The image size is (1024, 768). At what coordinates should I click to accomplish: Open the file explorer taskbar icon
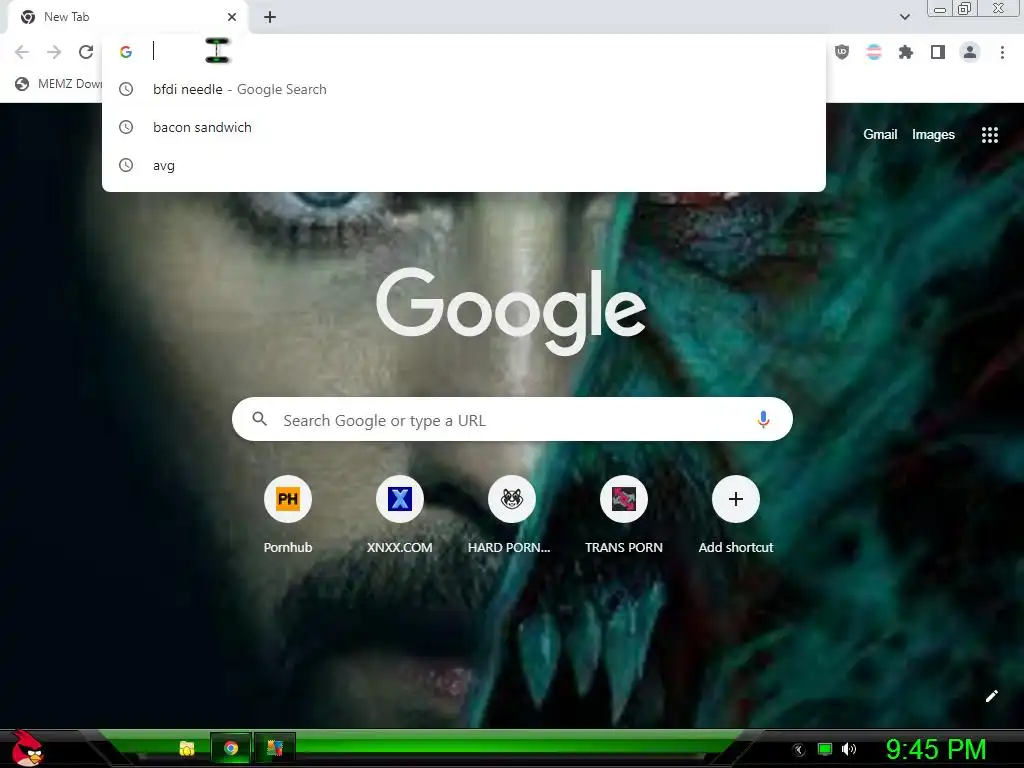point(187,748)
